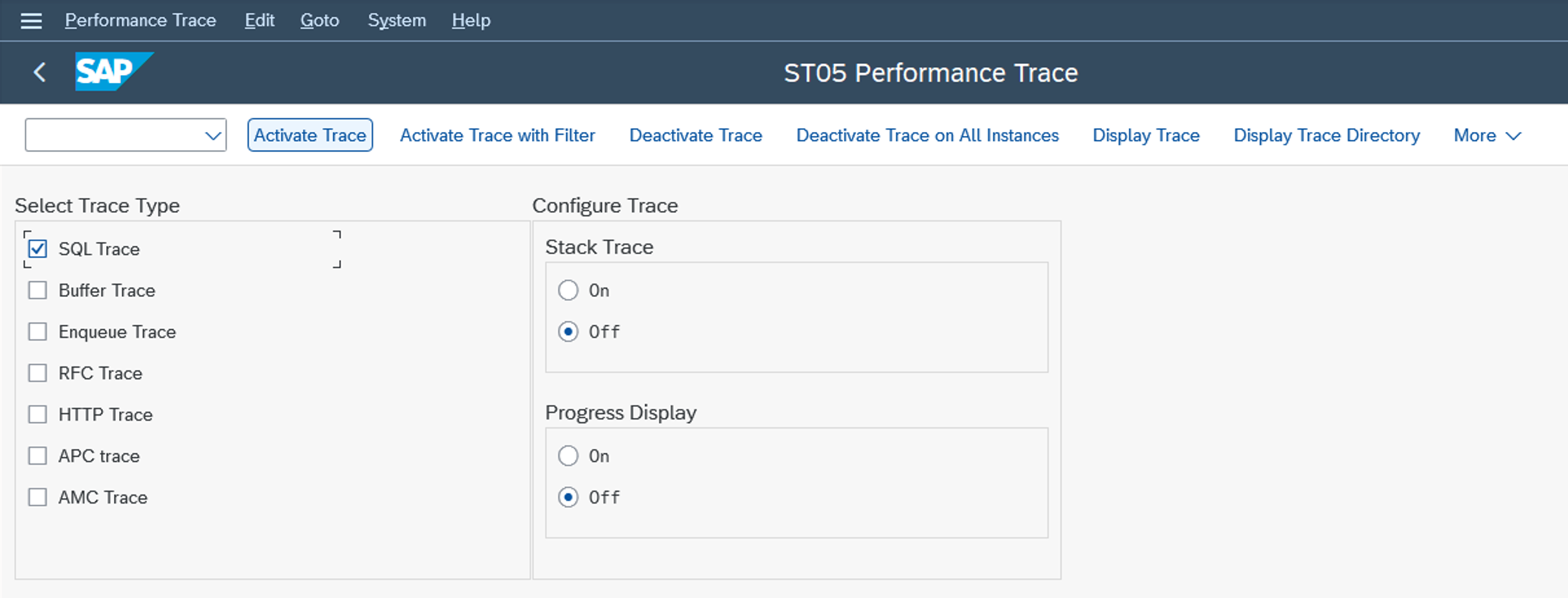
Task: Turn Stack Trace On
Action: (568, 290)
